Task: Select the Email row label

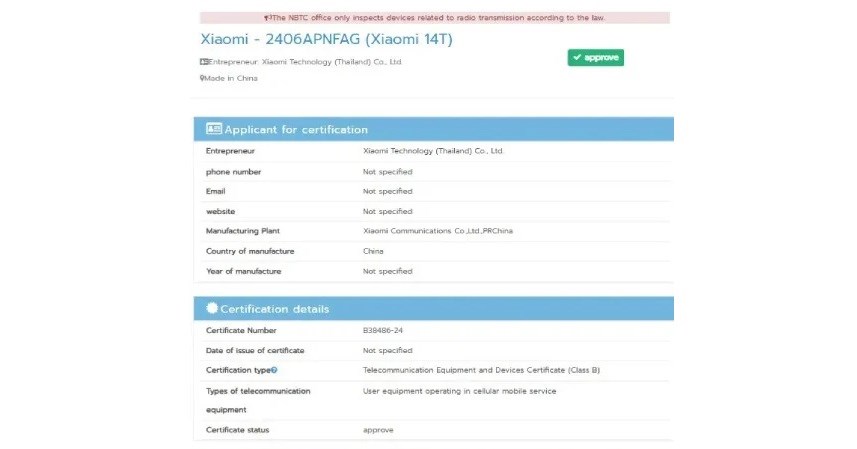Action: click(215, 191)
